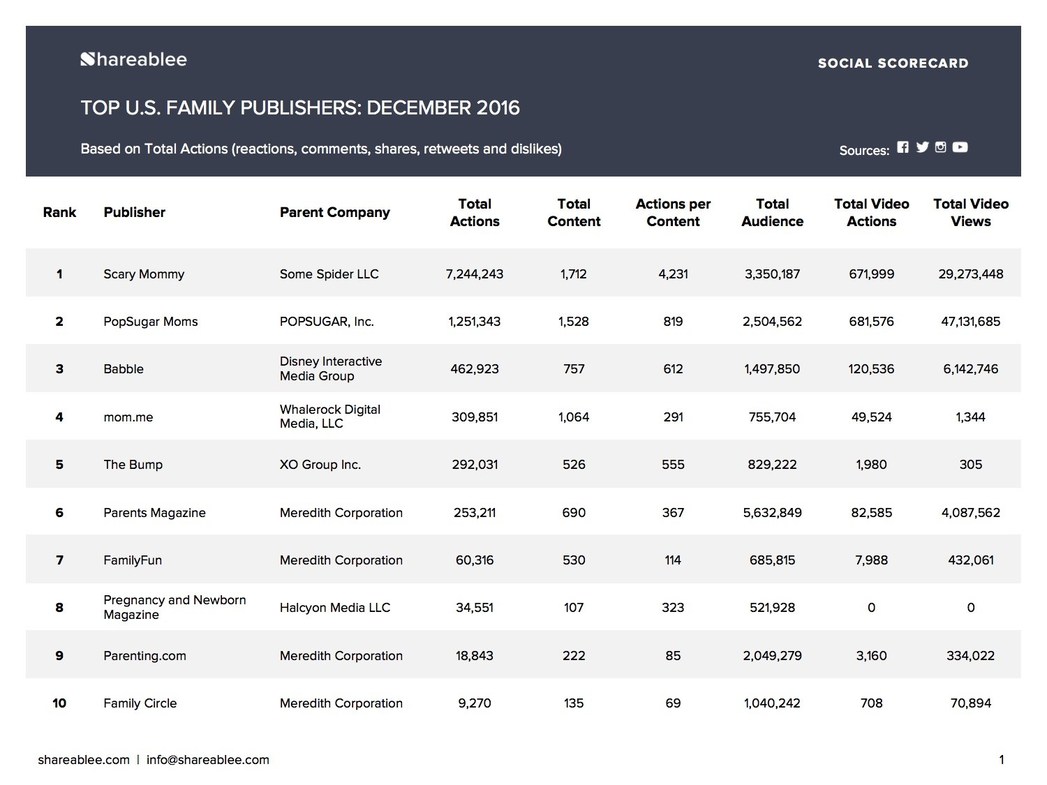Open the shareablee.com footer link

(83, 760)
